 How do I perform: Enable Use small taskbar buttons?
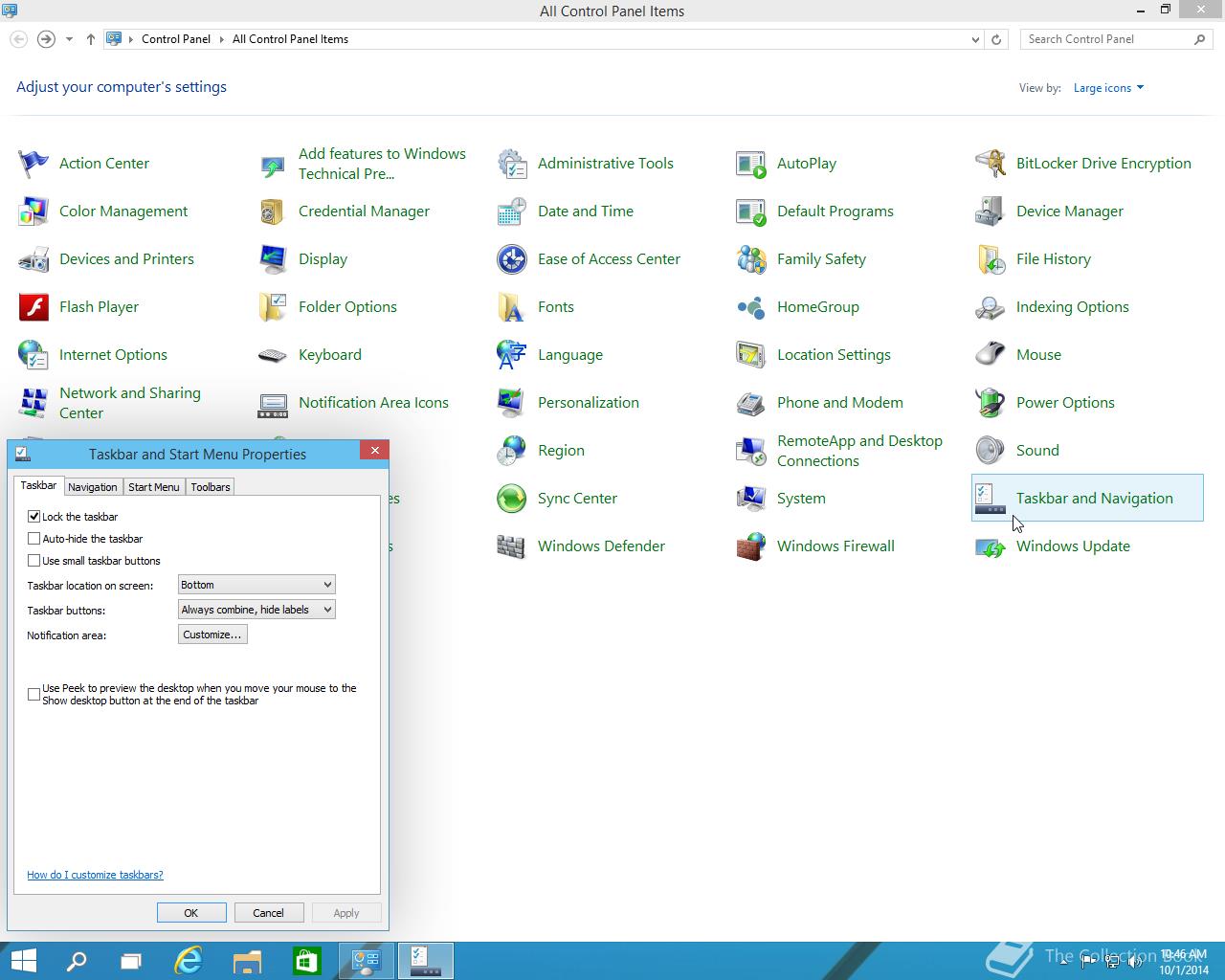(34, 561)
